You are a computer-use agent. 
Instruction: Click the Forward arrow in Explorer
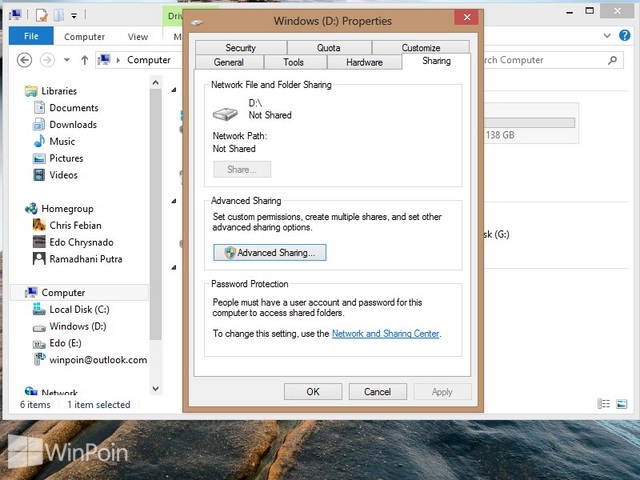47,60
